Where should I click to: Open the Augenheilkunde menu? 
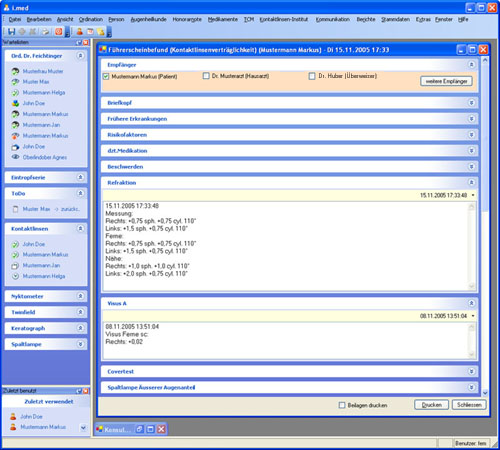click(x=148, y=19)
